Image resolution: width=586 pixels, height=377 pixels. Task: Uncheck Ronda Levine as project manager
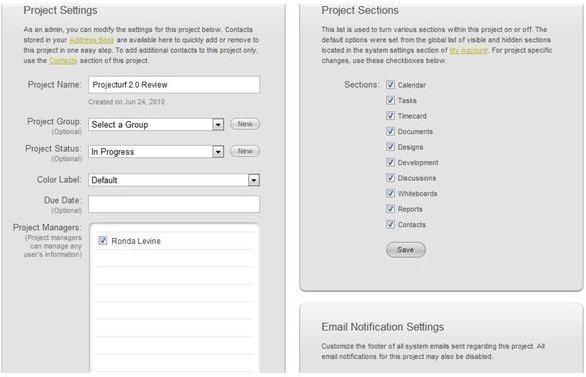[x=102, y=241]
